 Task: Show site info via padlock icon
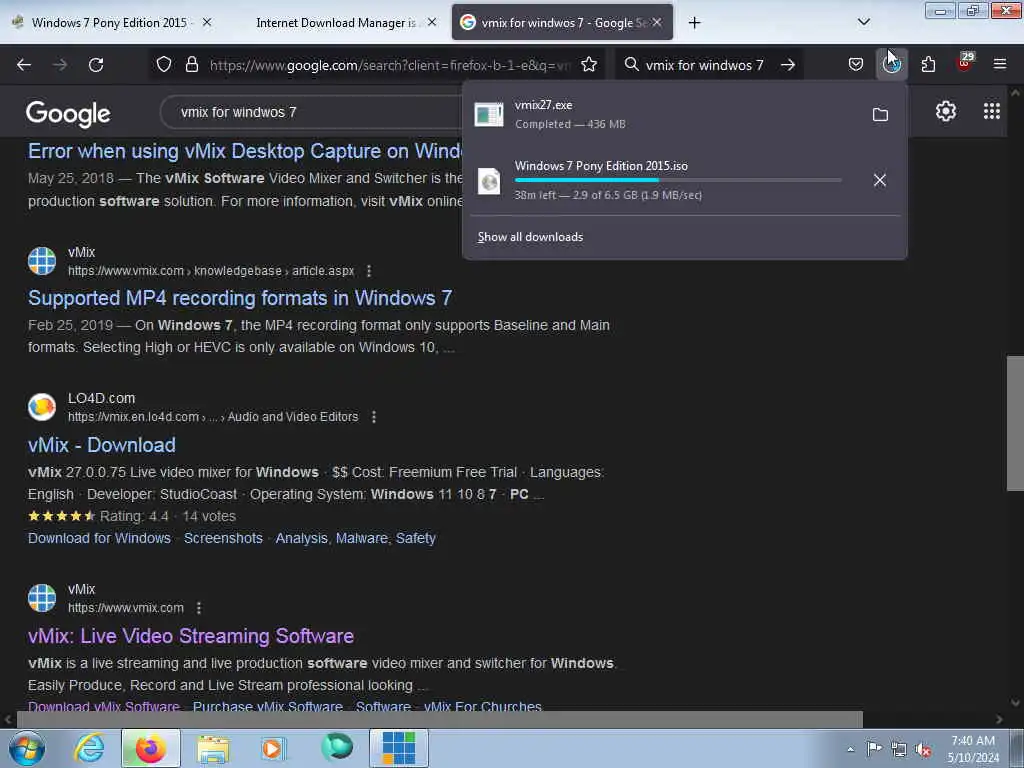tap(191, 65)
